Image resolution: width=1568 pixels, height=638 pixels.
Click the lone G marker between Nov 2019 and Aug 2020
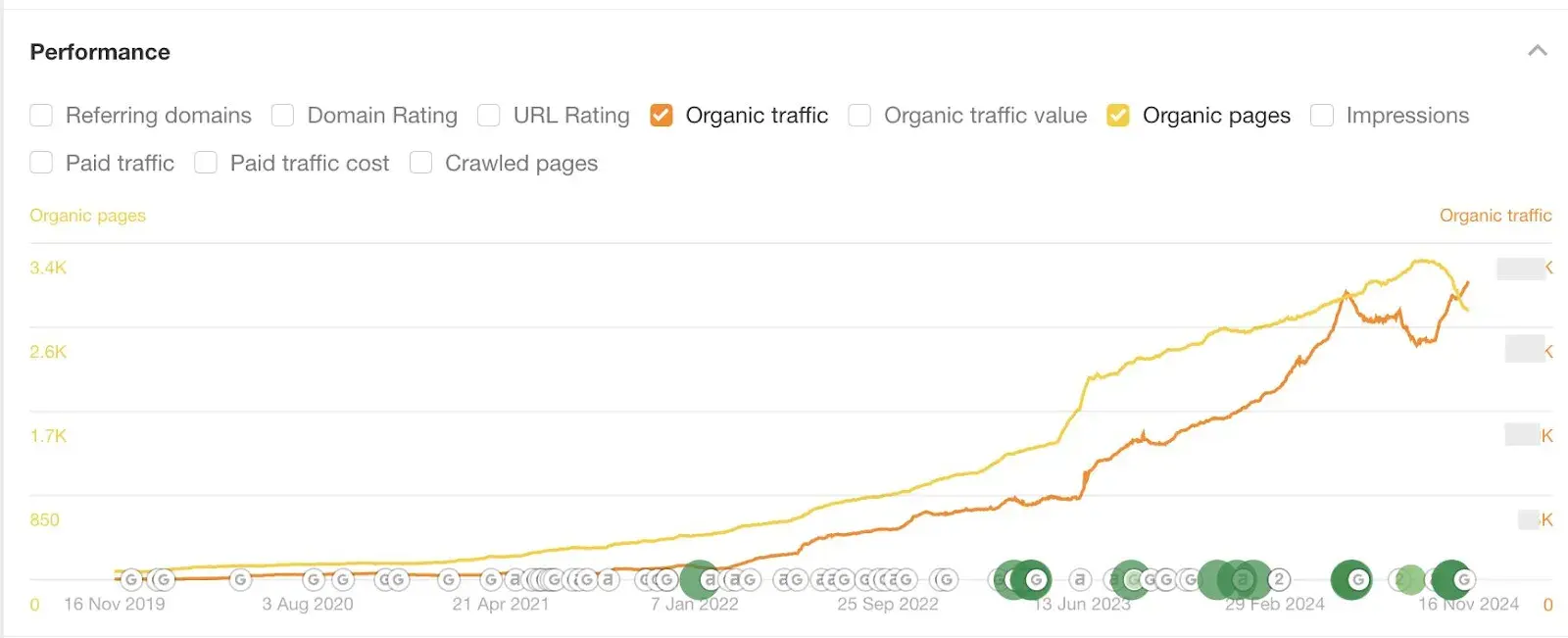tap(241, 580)
